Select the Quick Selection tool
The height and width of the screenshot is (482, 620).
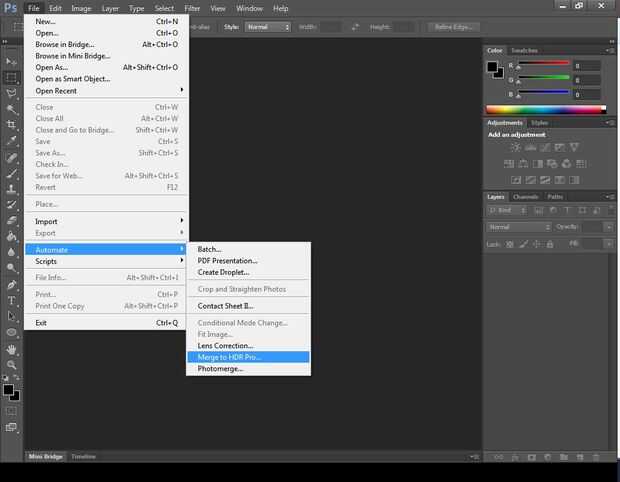(x=11, y=109)
